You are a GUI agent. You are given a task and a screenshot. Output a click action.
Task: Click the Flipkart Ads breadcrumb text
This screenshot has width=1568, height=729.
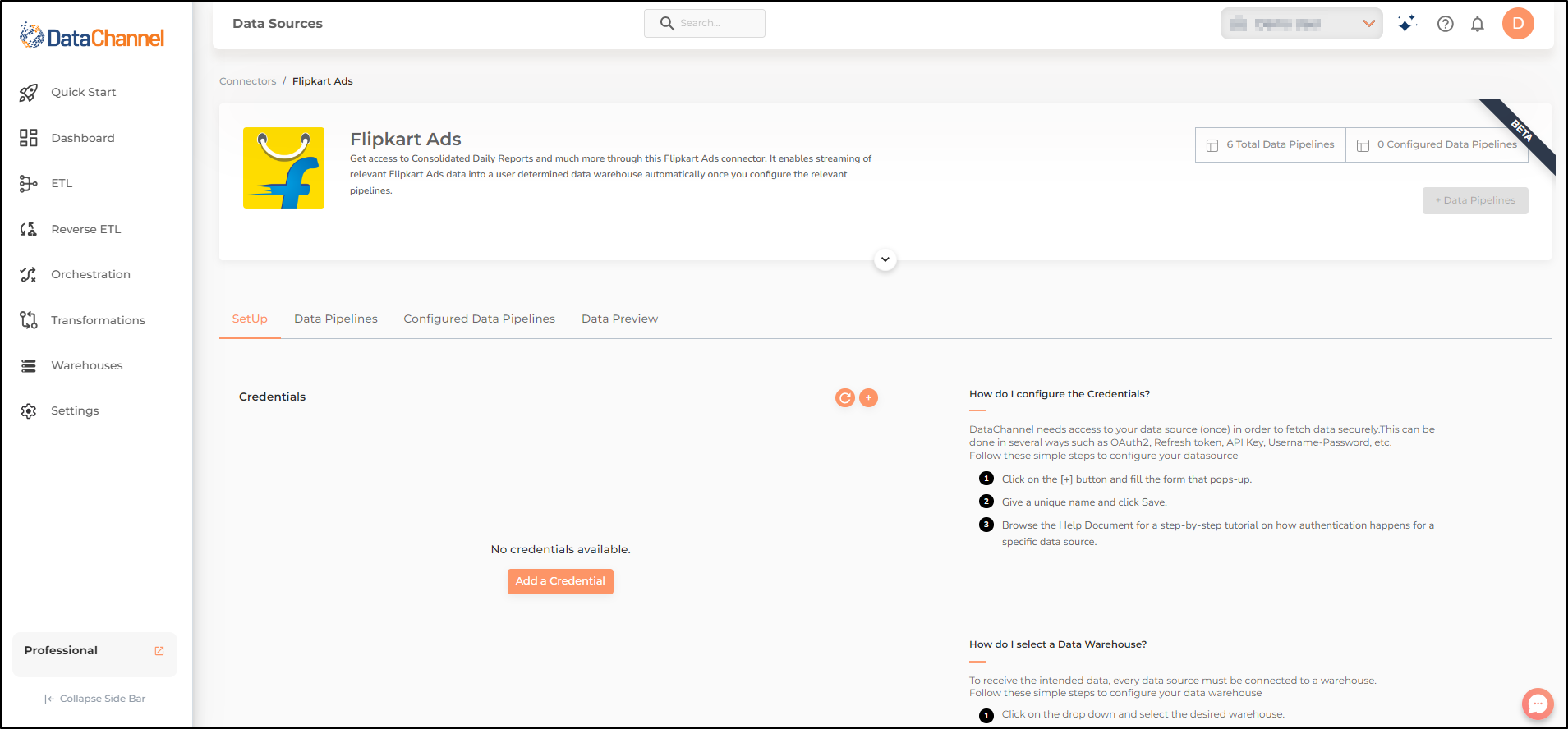[323, 81]
